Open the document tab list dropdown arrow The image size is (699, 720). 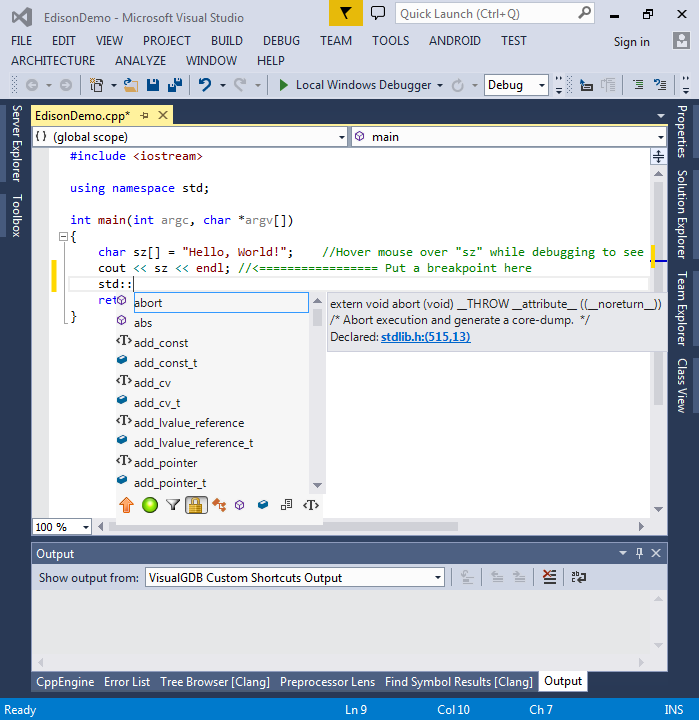(x=660, y=116)
